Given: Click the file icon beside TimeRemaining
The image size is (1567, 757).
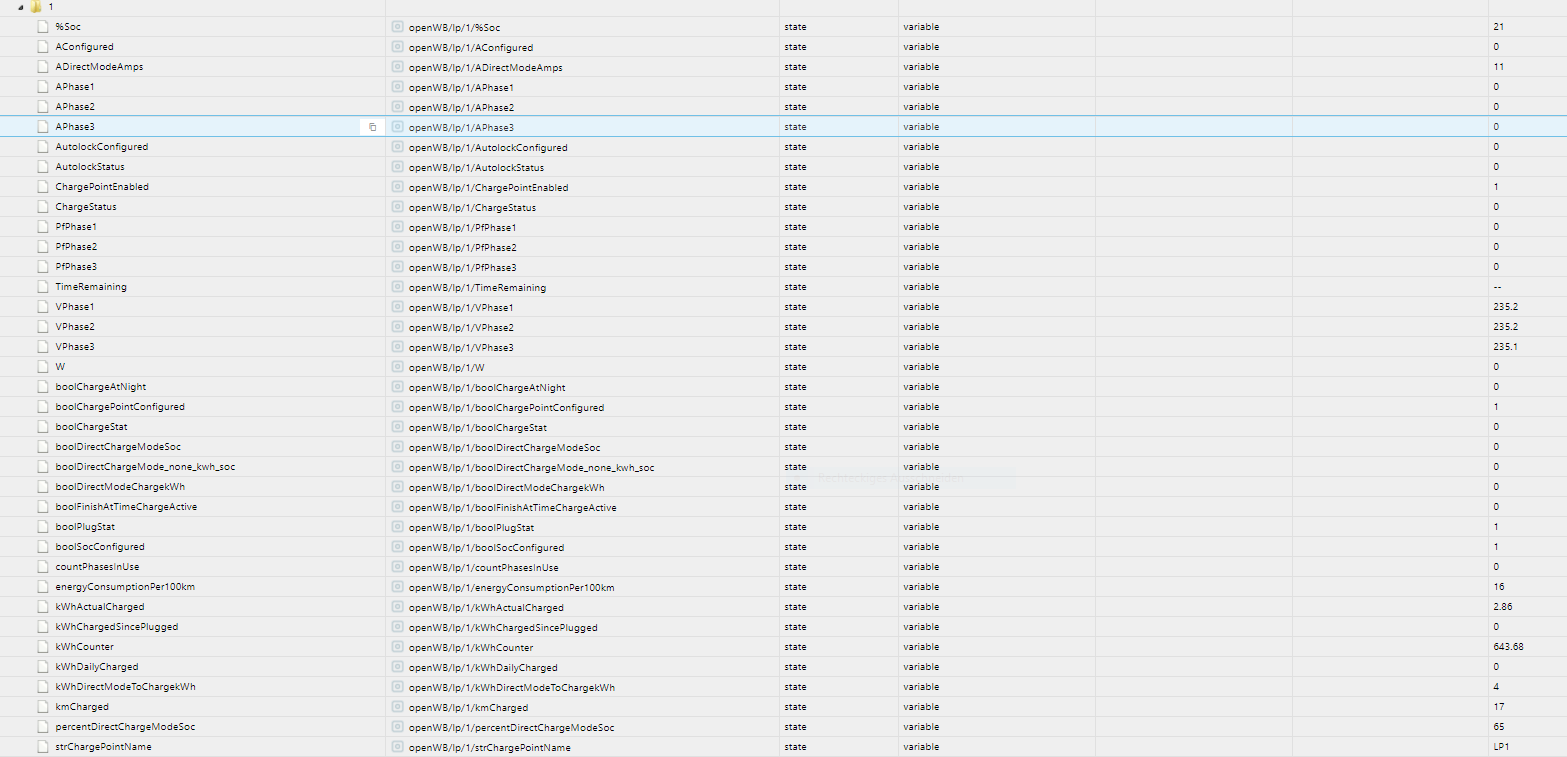Looking at the screenshot, I should 43,287.
